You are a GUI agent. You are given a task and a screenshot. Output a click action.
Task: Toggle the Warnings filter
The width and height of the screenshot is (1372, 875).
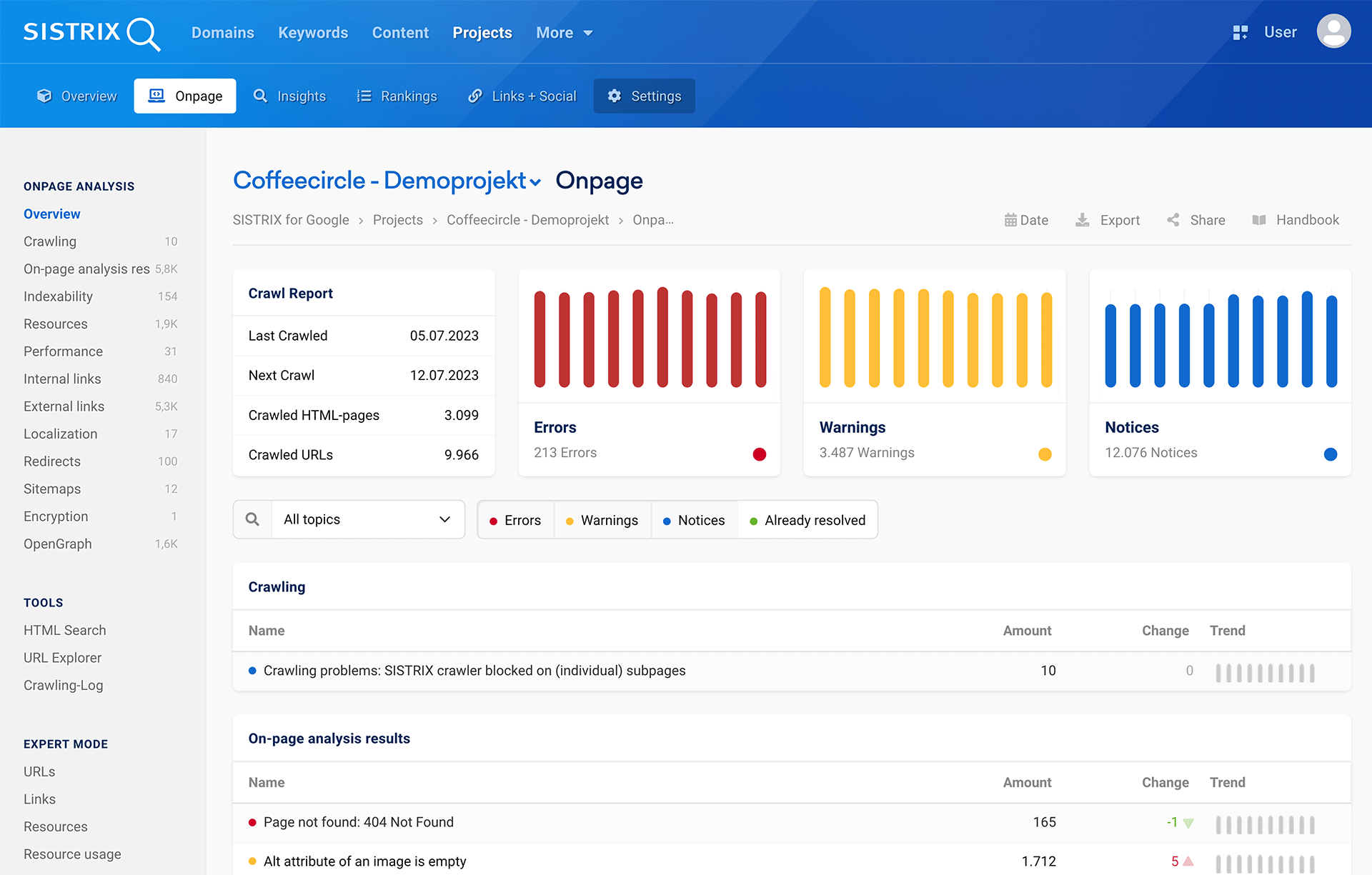pyautogui.click(x=602, y=520)
